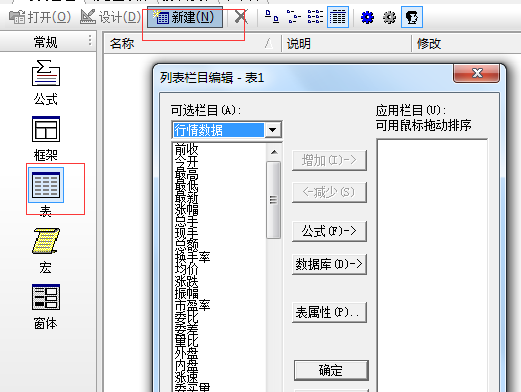
Task: Click the blue gear icon
Action: 367,17
